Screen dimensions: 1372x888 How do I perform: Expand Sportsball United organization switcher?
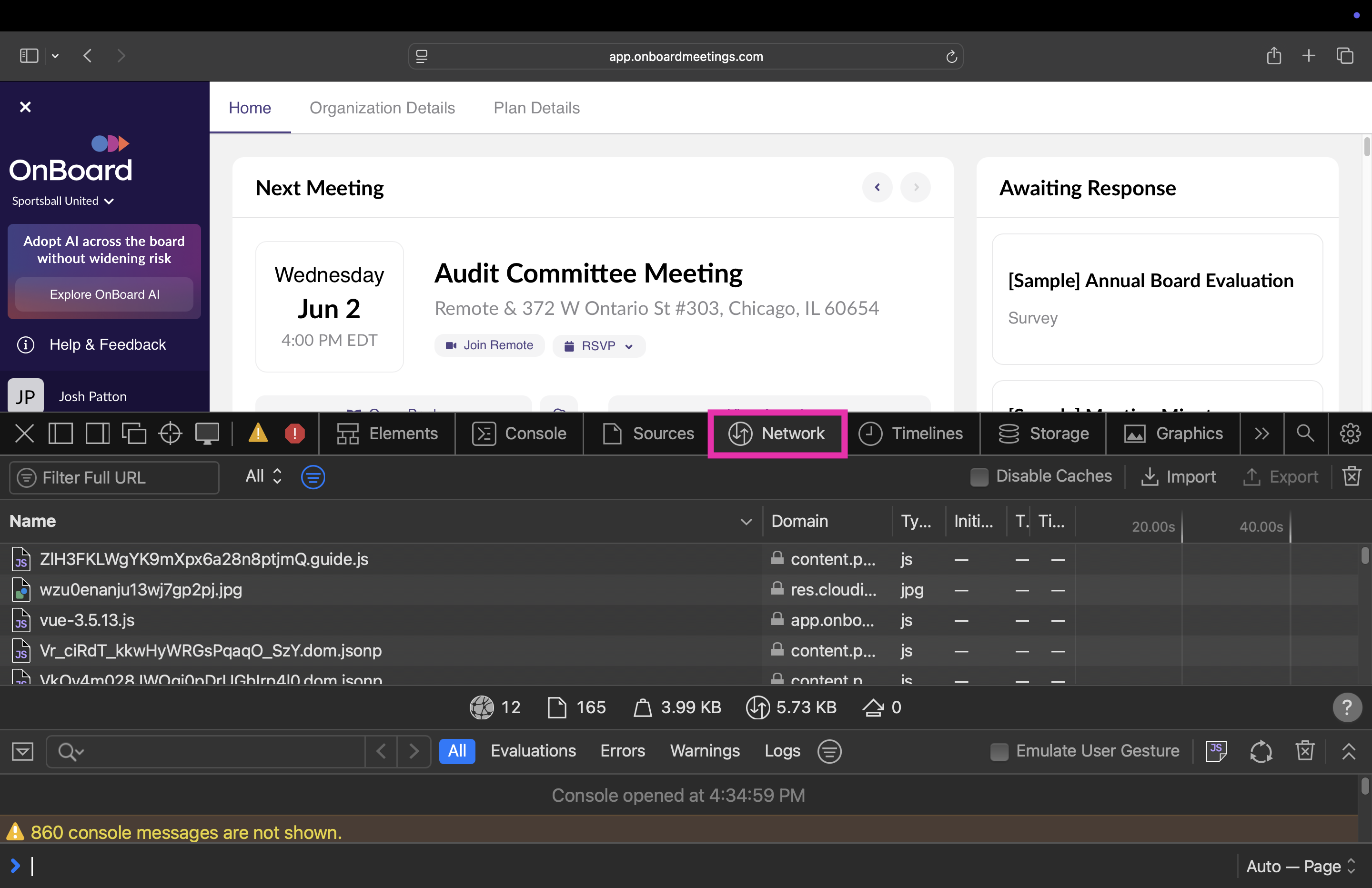tap(63, 201)
